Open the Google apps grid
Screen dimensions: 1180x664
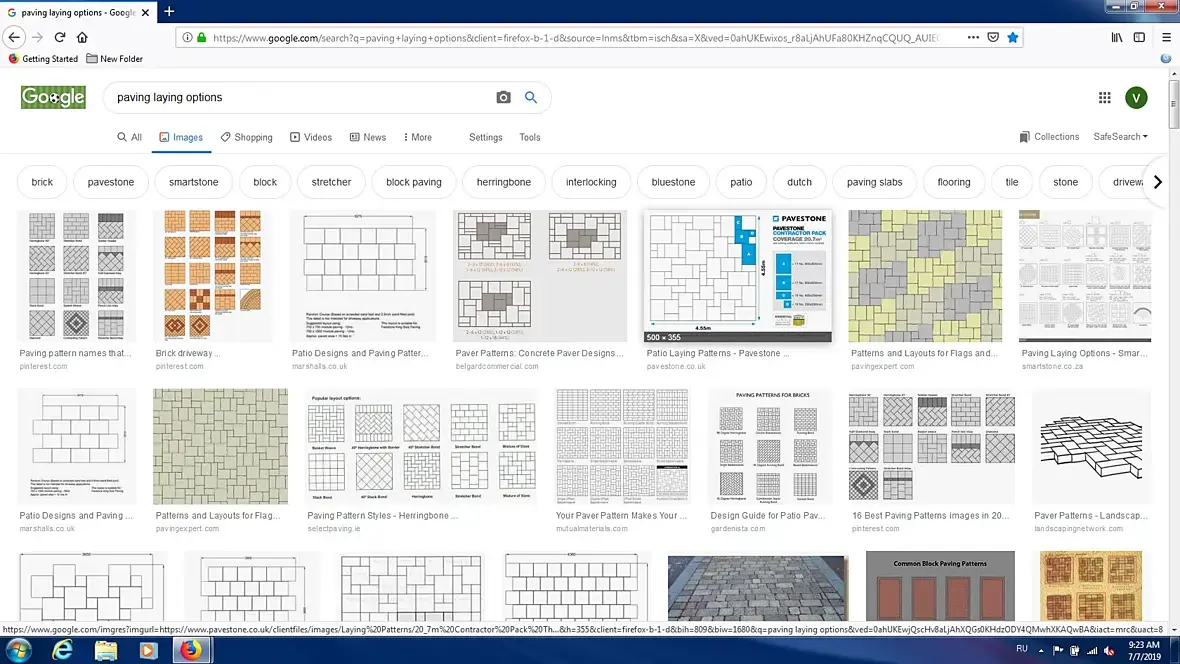coord(1104,97)
